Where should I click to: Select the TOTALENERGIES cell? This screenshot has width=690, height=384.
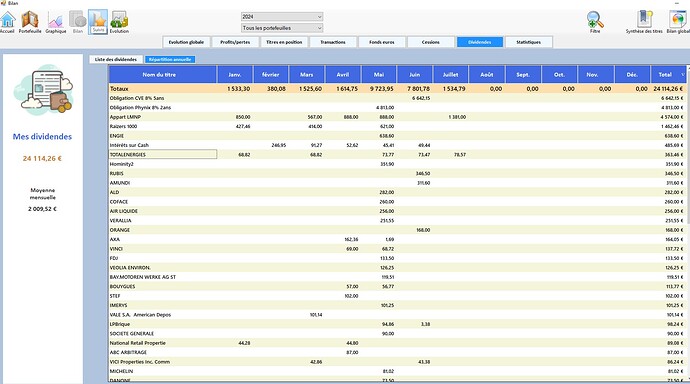click(x=163, y=154)
